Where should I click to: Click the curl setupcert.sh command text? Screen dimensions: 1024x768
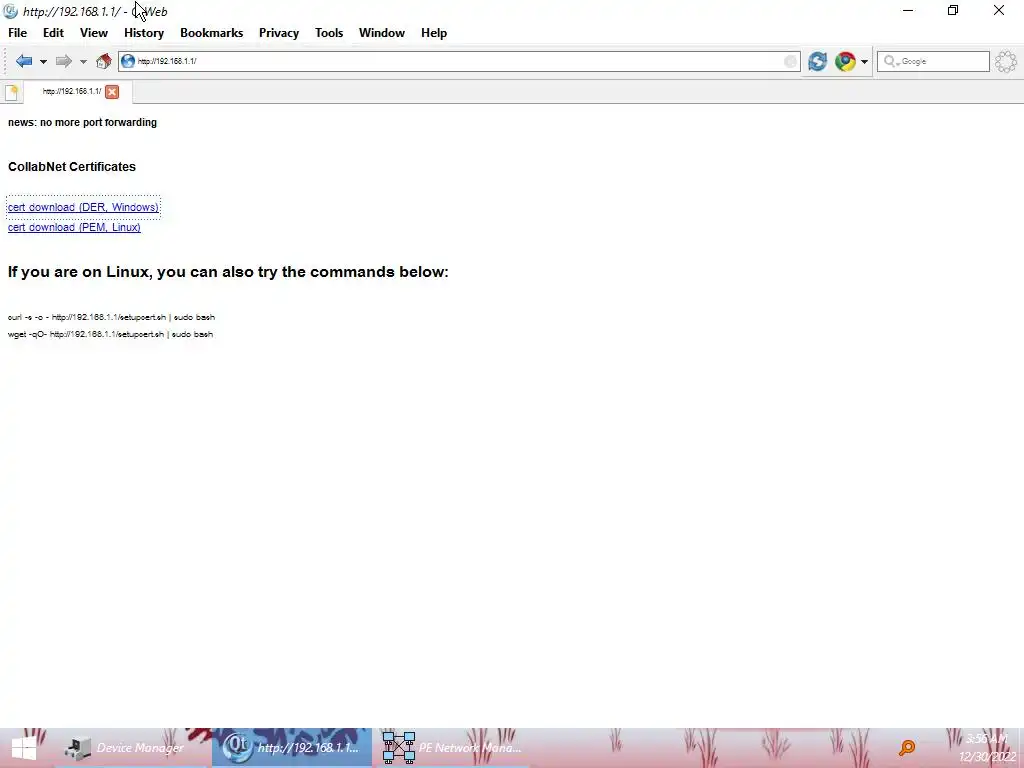pyautogui.click(x=112, y=317)
